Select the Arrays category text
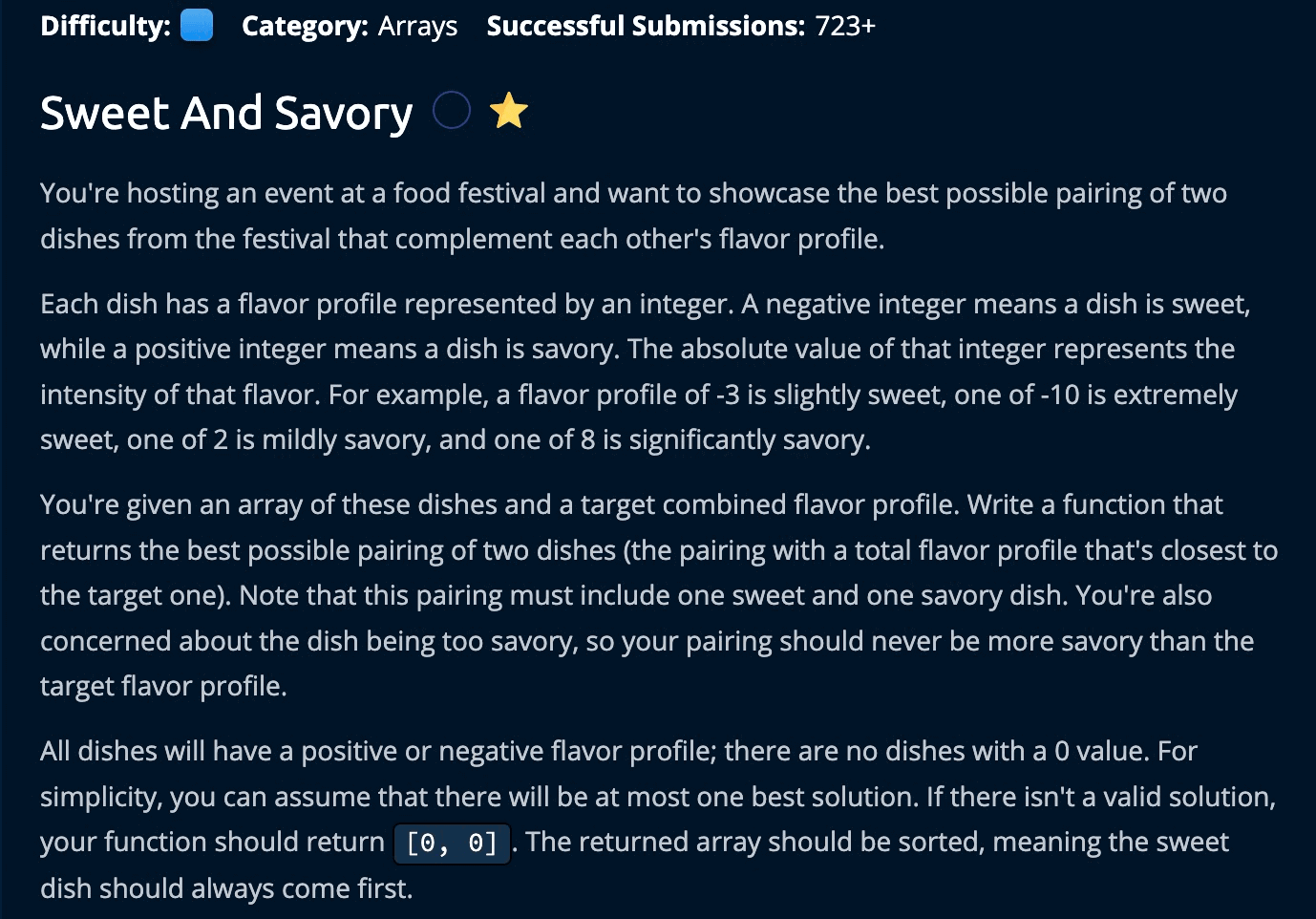 tap(417, 26)
